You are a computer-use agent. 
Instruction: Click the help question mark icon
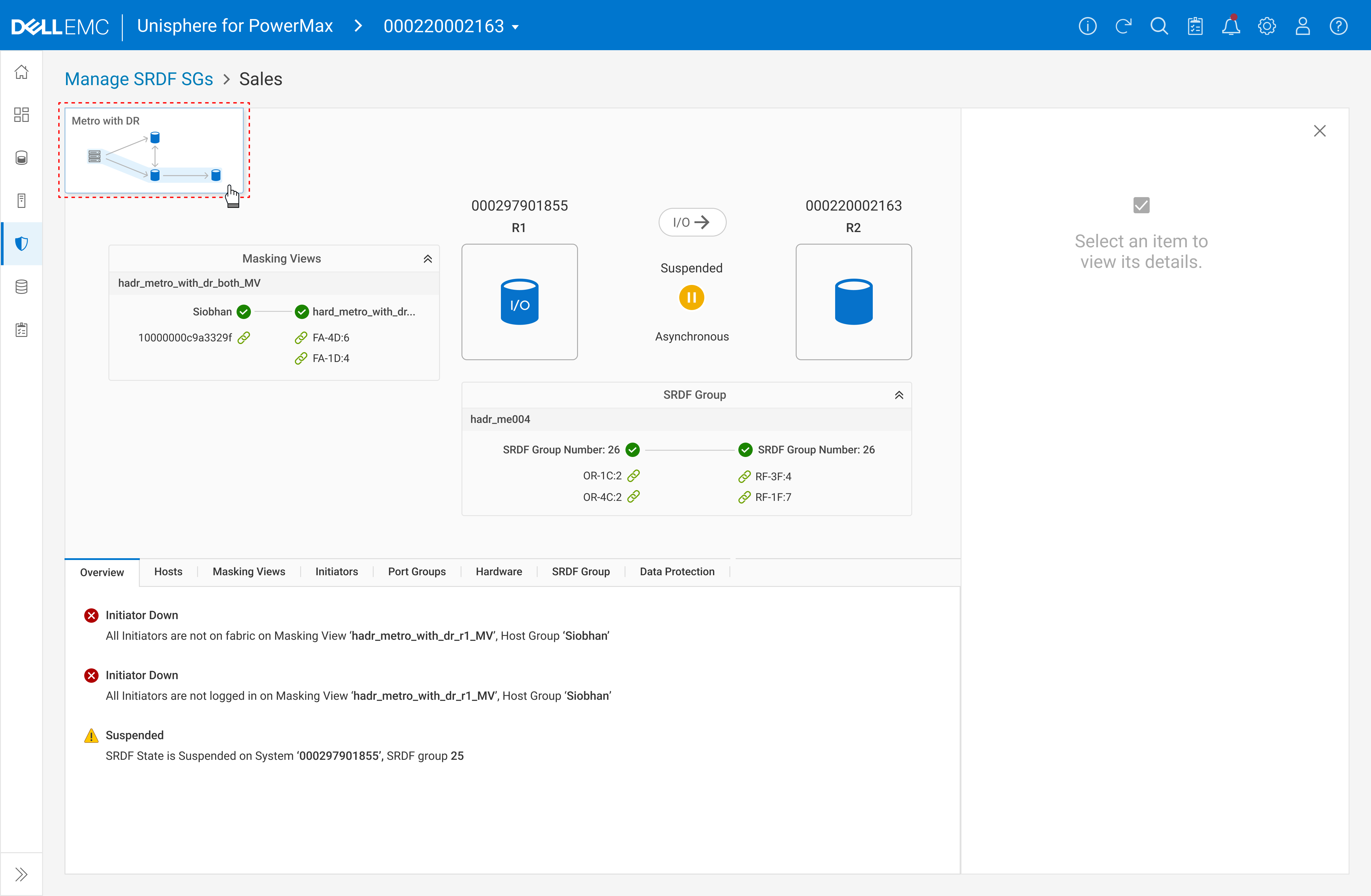point(1338,27)
